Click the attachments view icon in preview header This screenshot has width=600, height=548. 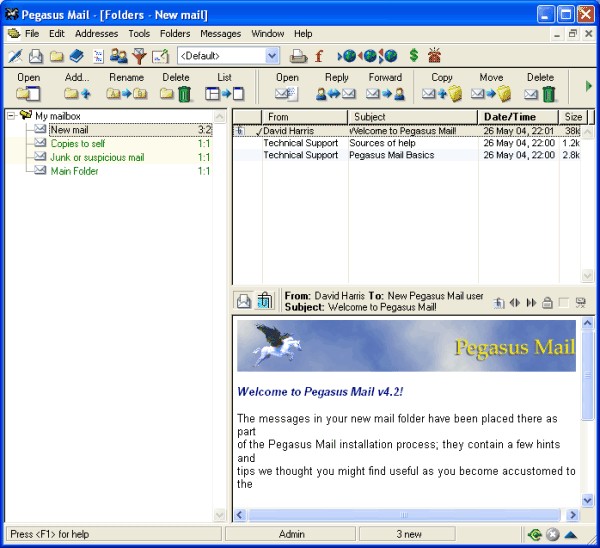click(x=264, y=301)
